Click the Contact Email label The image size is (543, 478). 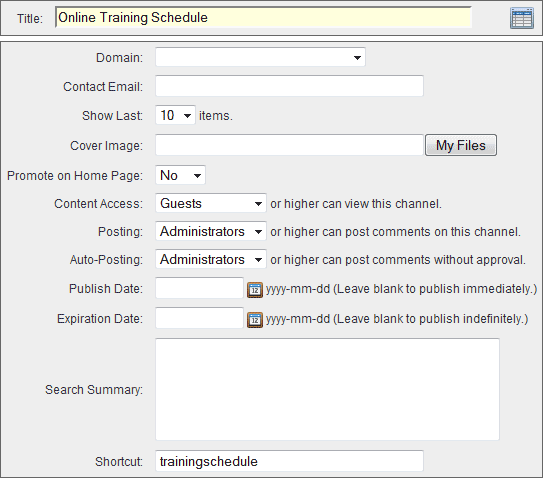pos(103,87)
